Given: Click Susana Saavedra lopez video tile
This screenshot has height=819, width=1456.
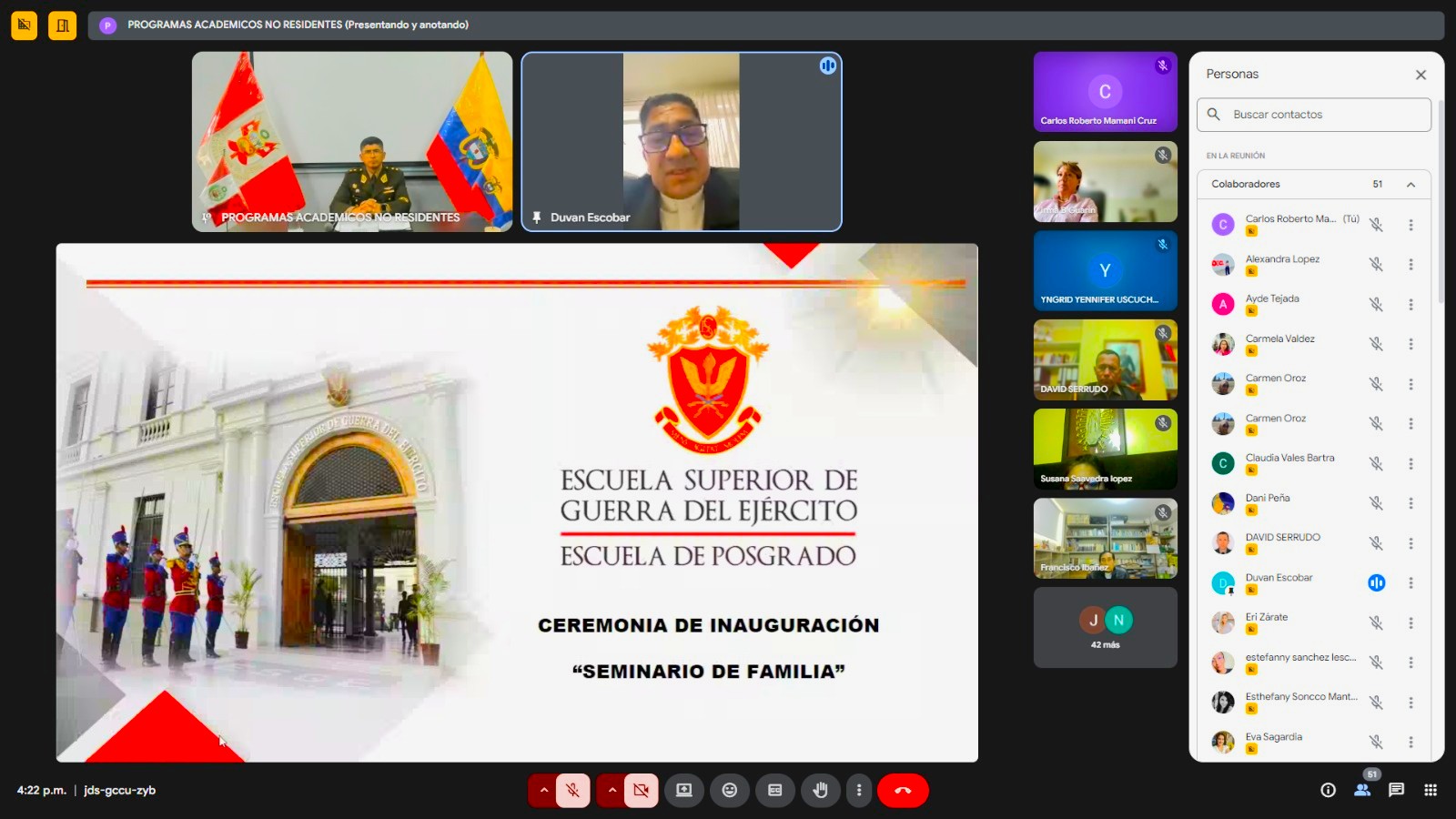Looking at the screenshot, I should [1106, 449].
